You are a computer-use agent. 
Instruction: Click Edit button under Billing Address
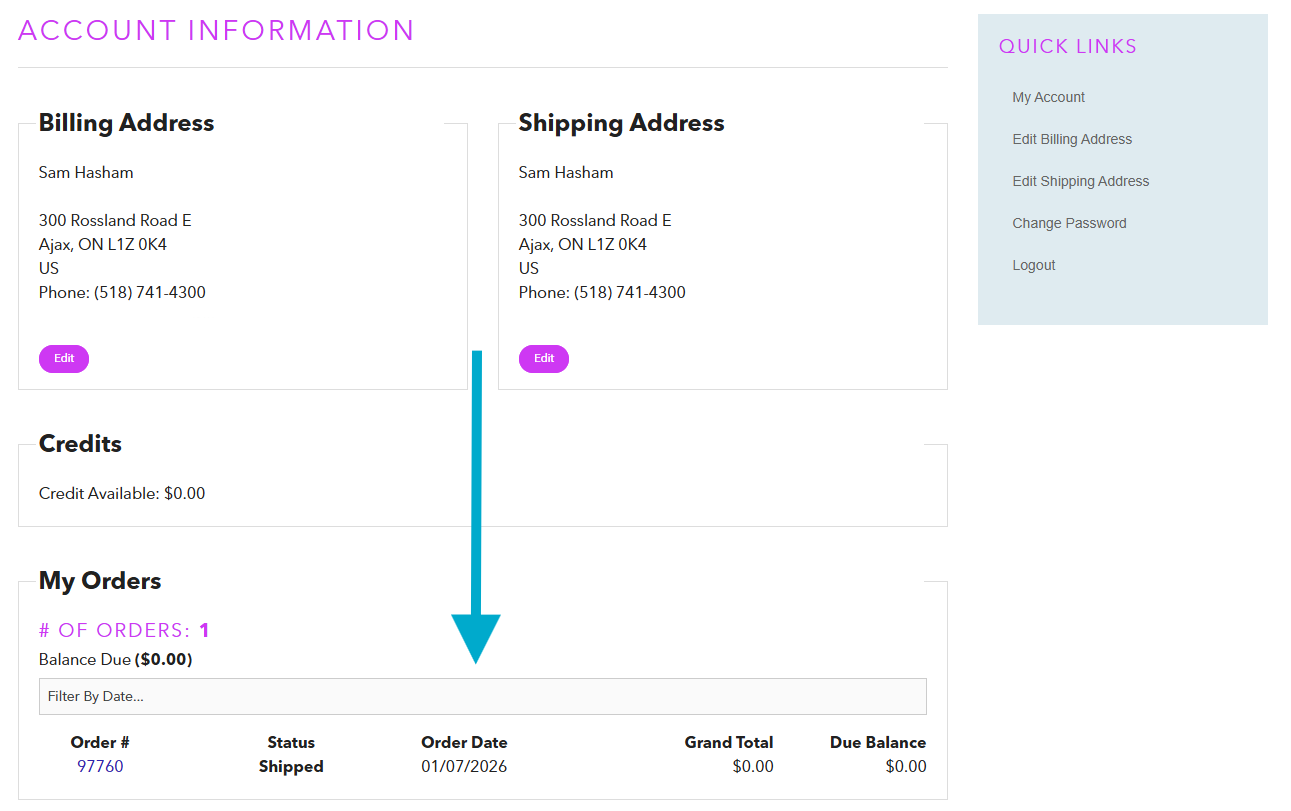point(64,359)
